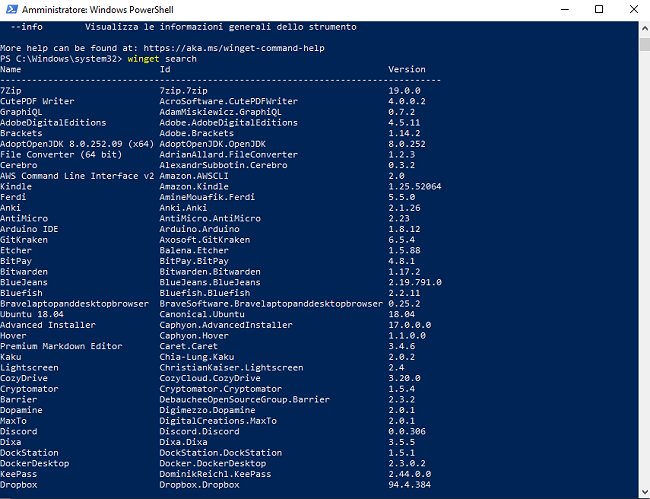Click the 'BitPay.BitPay' Id
This screenshot has width=650, height=499.
coord(194,261)
